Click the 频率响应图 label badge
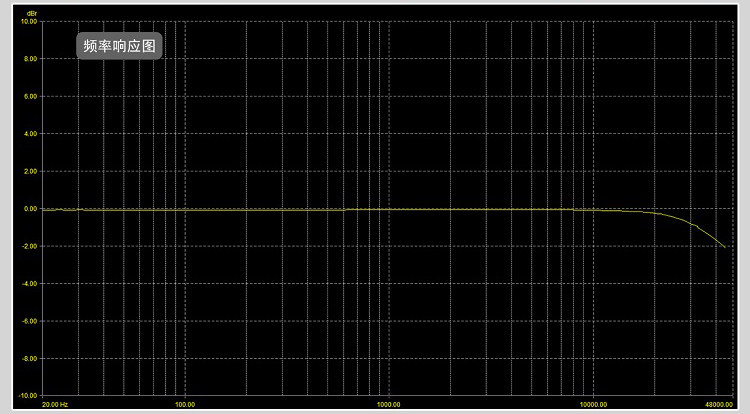This screenshot has height=414, width=750. [119, 46]
